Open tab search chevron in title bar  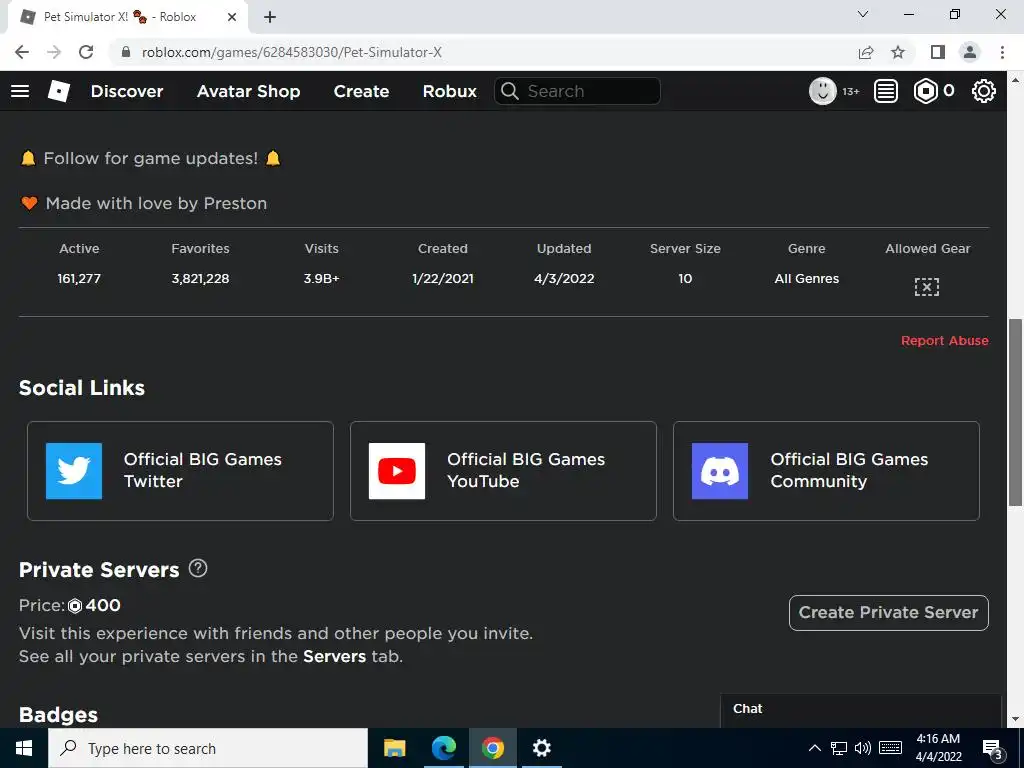pos(863,14)
